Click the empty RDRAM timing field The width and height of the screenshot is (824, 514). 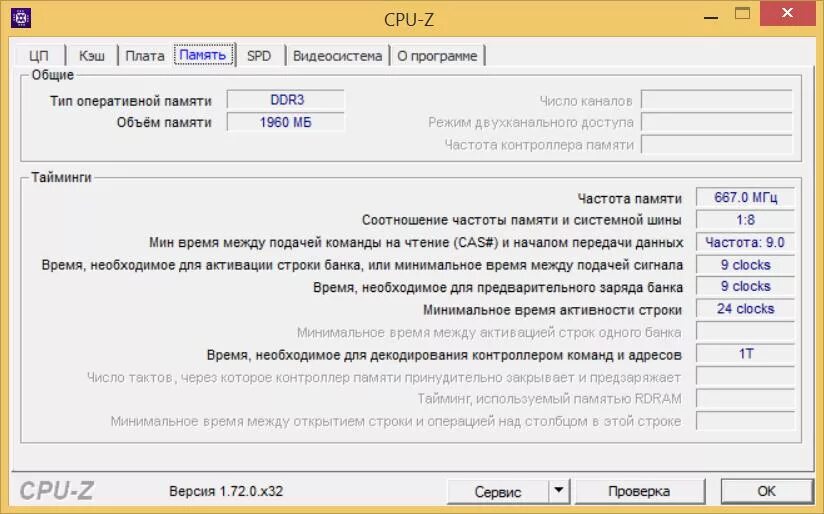tap(745, 398)
